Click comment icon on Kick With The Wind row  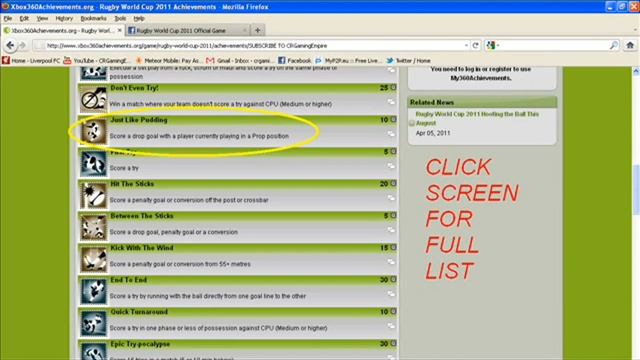pos(391,262)
